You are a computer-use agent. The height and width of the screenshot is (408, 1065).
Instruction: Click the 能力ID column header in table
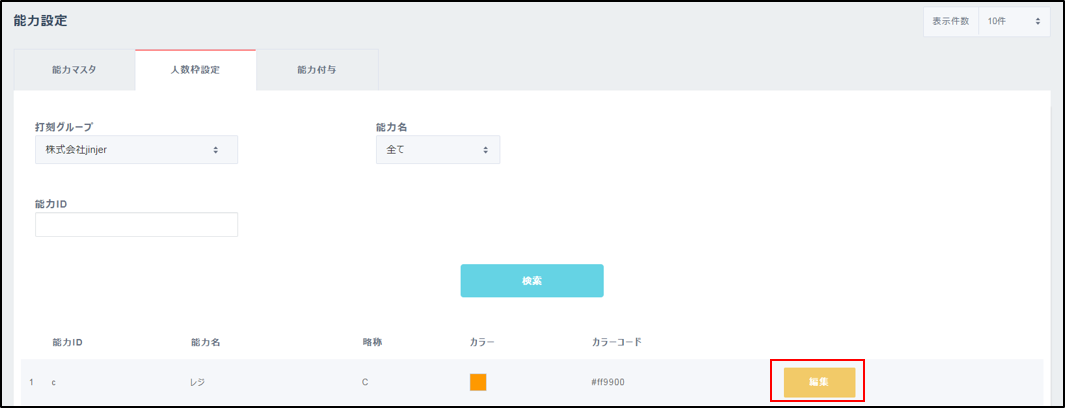coord(67,342)
